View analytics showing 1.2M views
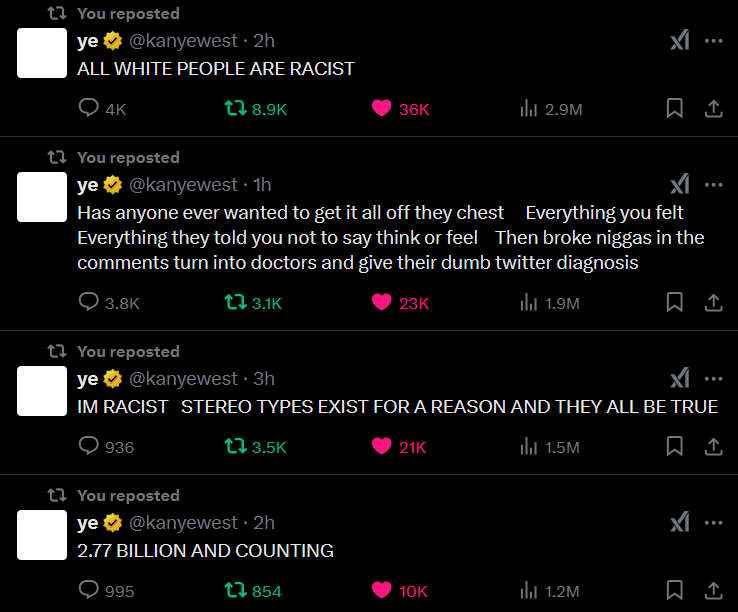Screen dimensions: 738x612 (549, 591)
